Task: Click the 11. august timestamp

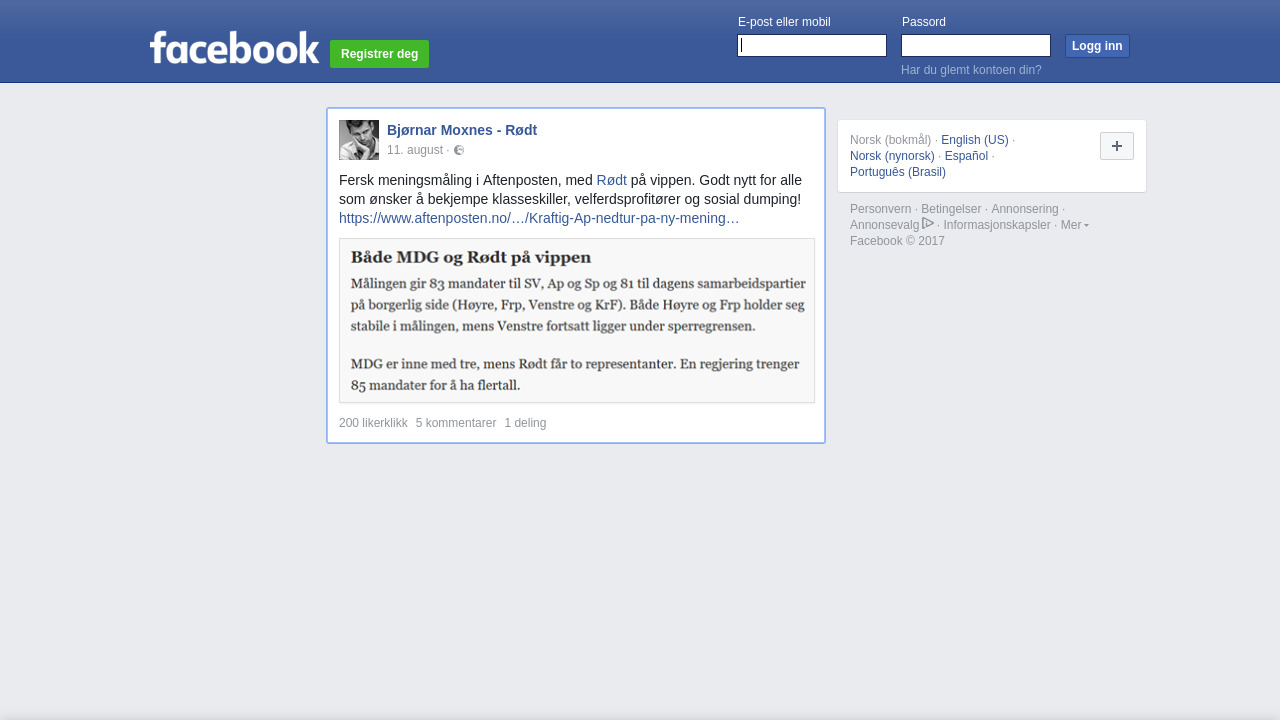Action: (x=415, y=150)
